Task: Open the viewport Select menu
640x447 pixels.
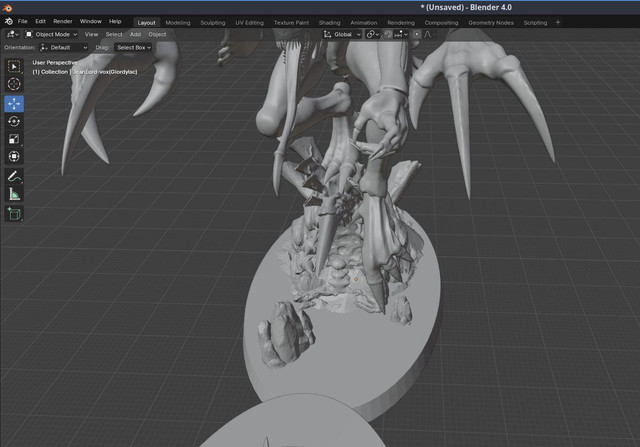Action: click(114, 34)
